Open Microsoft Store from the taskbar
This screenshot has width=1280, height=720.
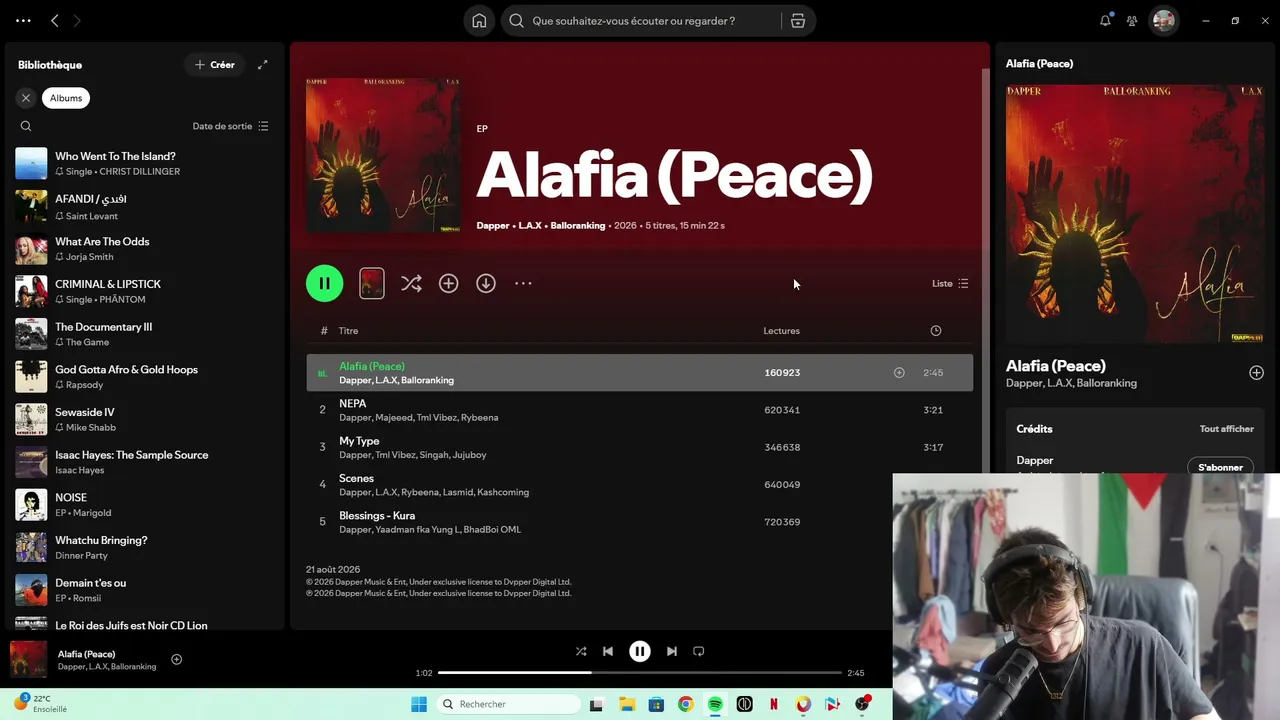tap(656, 704)
